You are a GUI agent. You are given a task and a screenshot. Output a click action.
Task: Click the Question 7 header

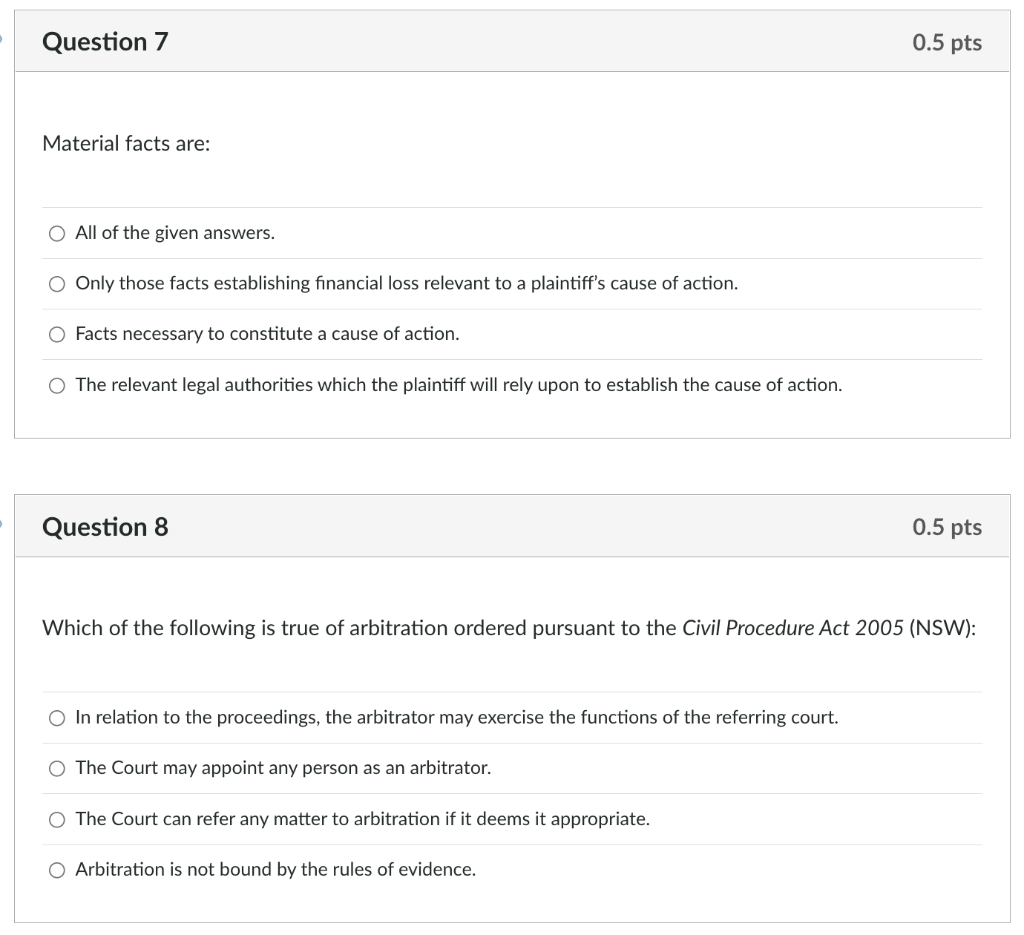tap(104, 42)
